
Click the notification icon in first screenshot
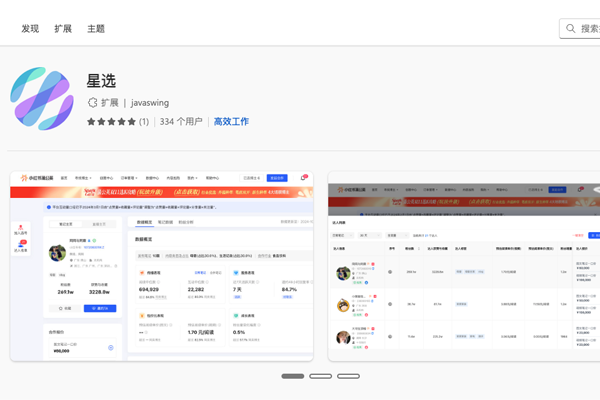(x=303, y=178)
